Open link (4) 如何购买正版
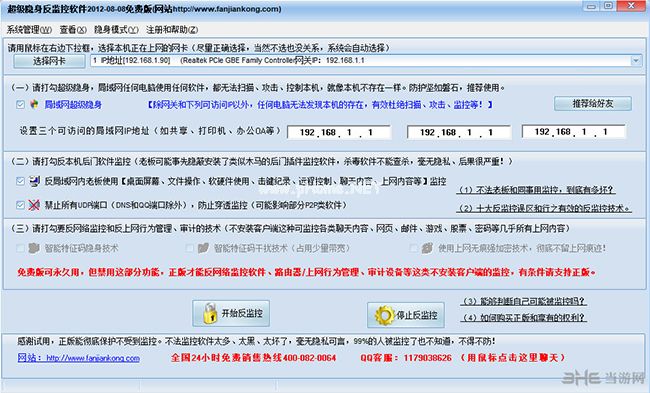Screen dimensions: 650x393 coord(524,318)
